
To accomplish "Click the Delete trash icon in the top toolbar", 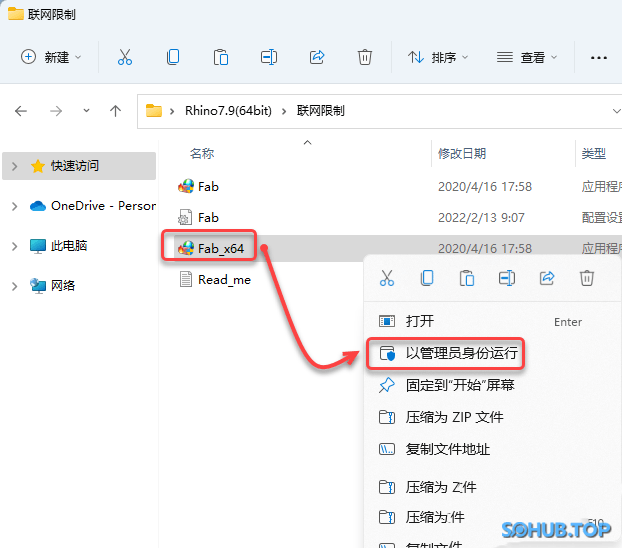I will pyautogui.click(x=365, y=57).
